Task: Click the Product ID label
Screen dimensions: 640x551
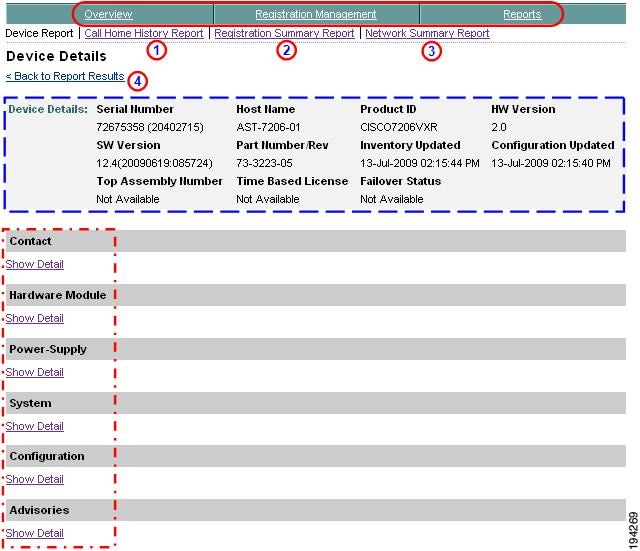Action: coord(388,109)
